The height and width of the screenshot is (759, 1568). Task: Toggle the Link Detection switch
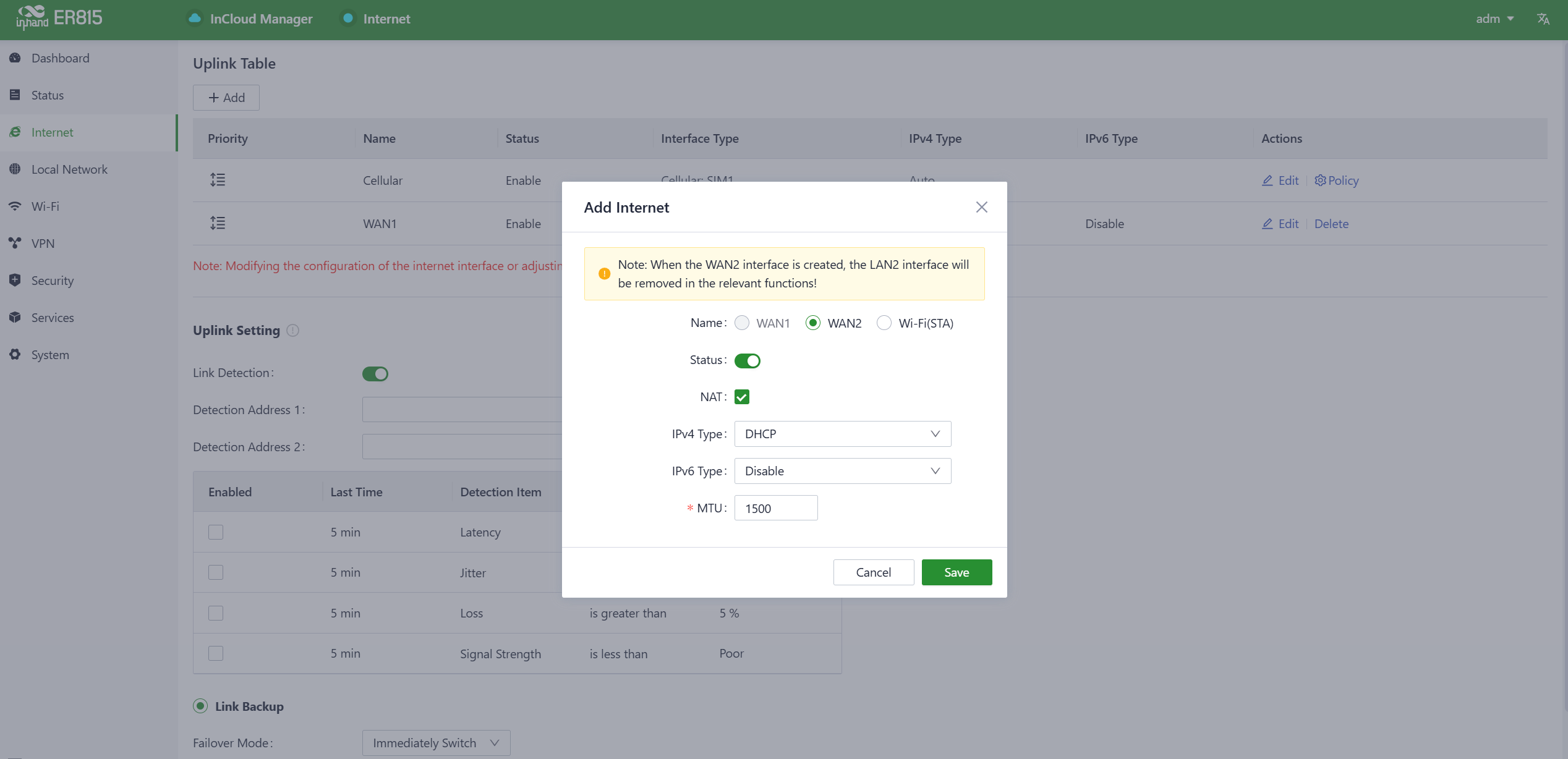(x=375, y=374)
